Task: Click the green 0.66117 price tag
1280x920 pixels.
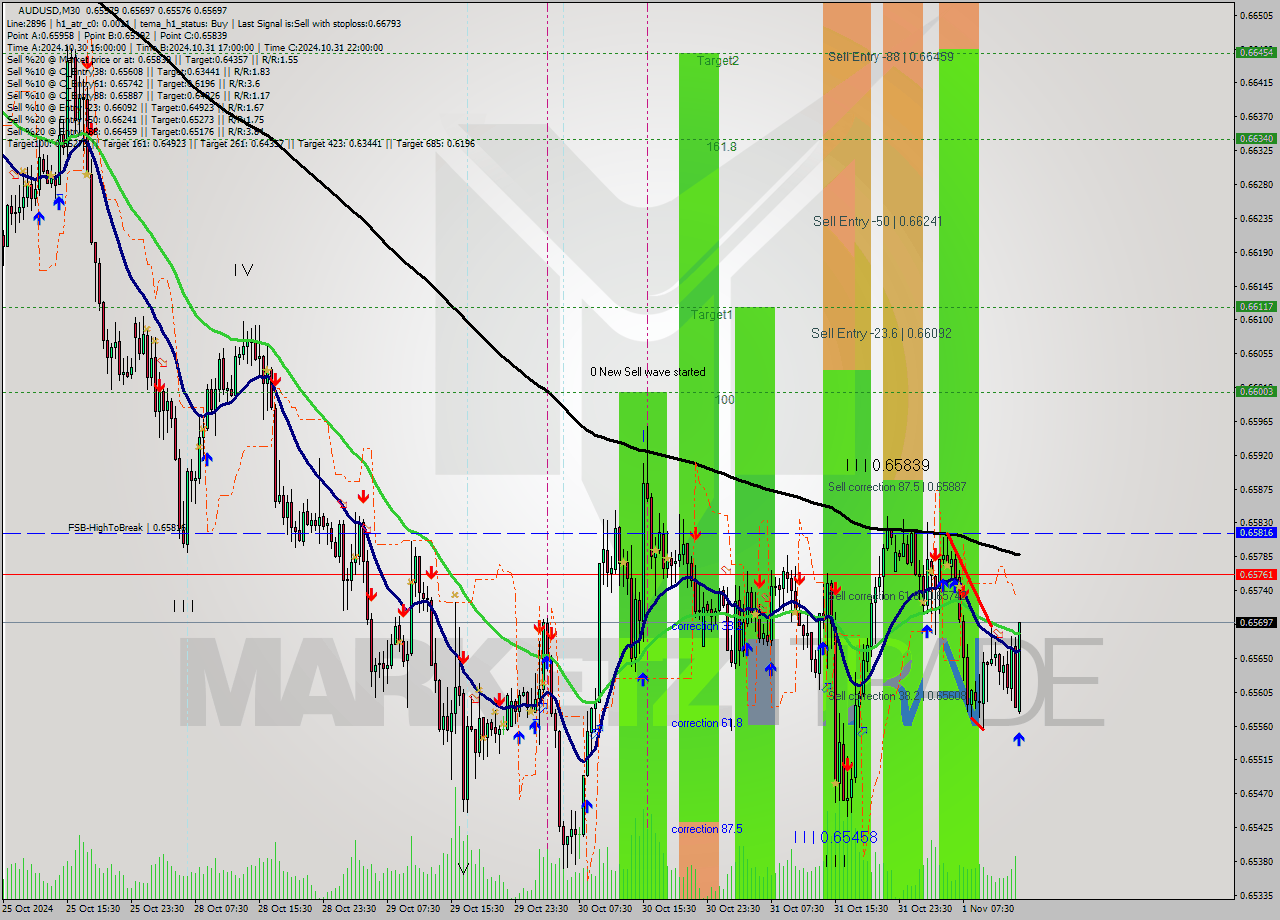Action: [x=1256, y=306]
